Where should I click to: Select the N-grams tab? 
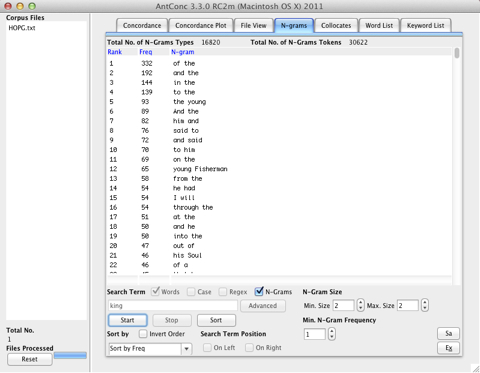click(x=294, y=26)
